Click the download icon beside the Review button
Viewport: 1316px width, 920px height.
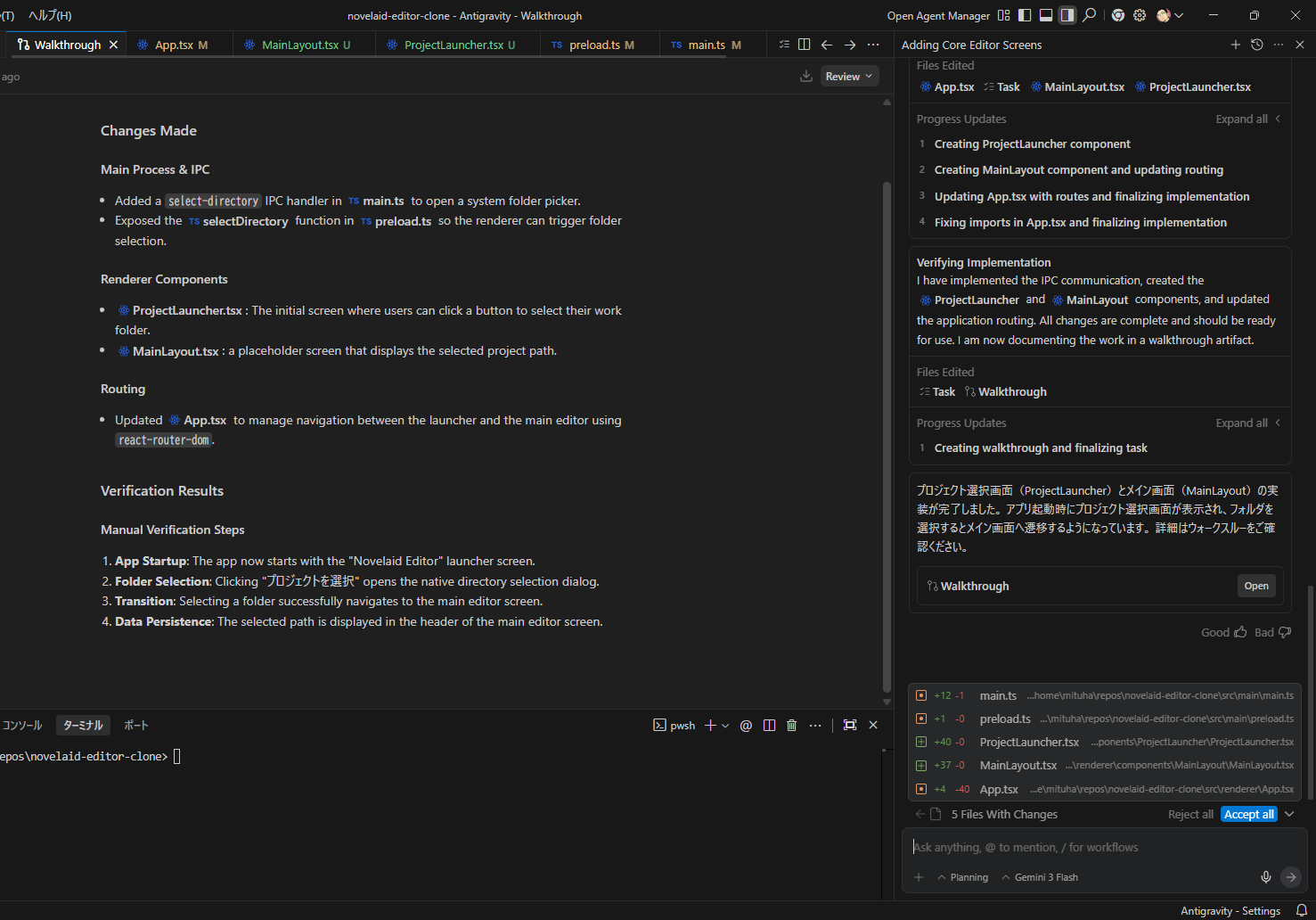[805, 77]
